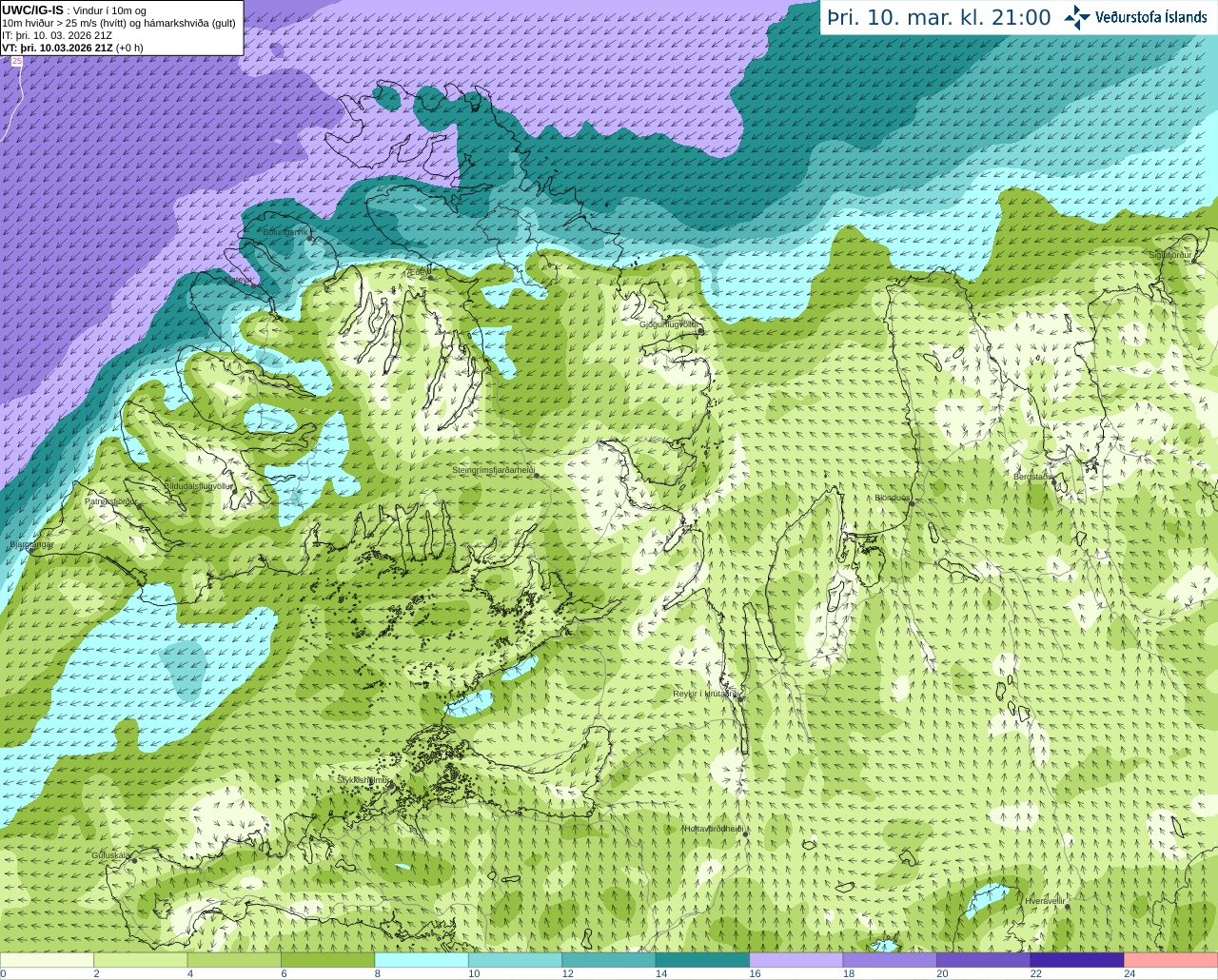The image size is (1218, 980).
Task: Click the Veðurstofa Íslands logo icon
Action: pyautogui.click(x=1077, y=17)
